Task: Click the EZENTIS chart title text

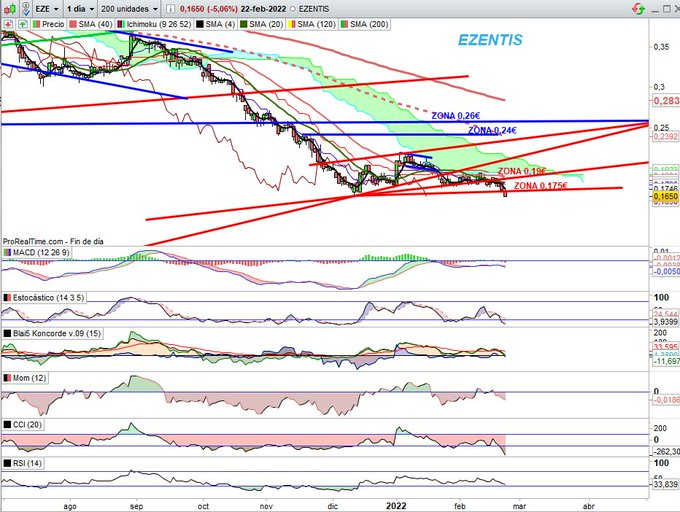Action: point(490,40)
